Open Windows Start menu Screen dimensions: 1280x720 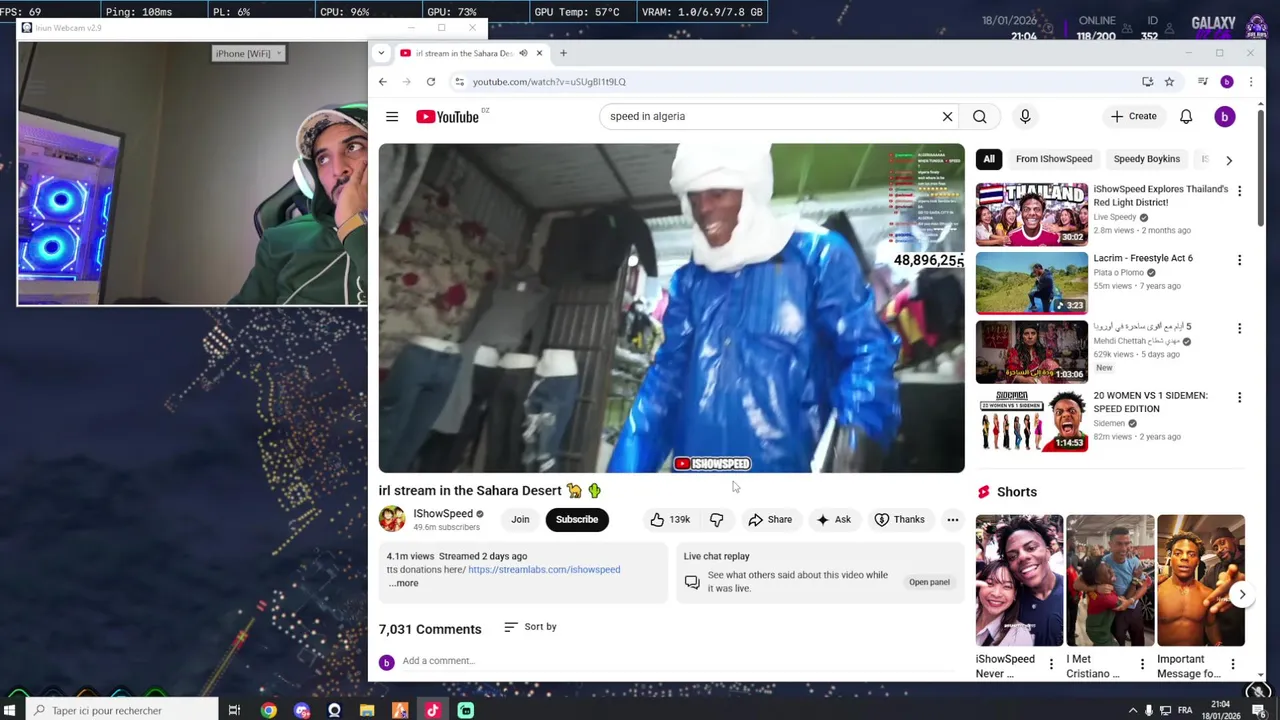11,710
